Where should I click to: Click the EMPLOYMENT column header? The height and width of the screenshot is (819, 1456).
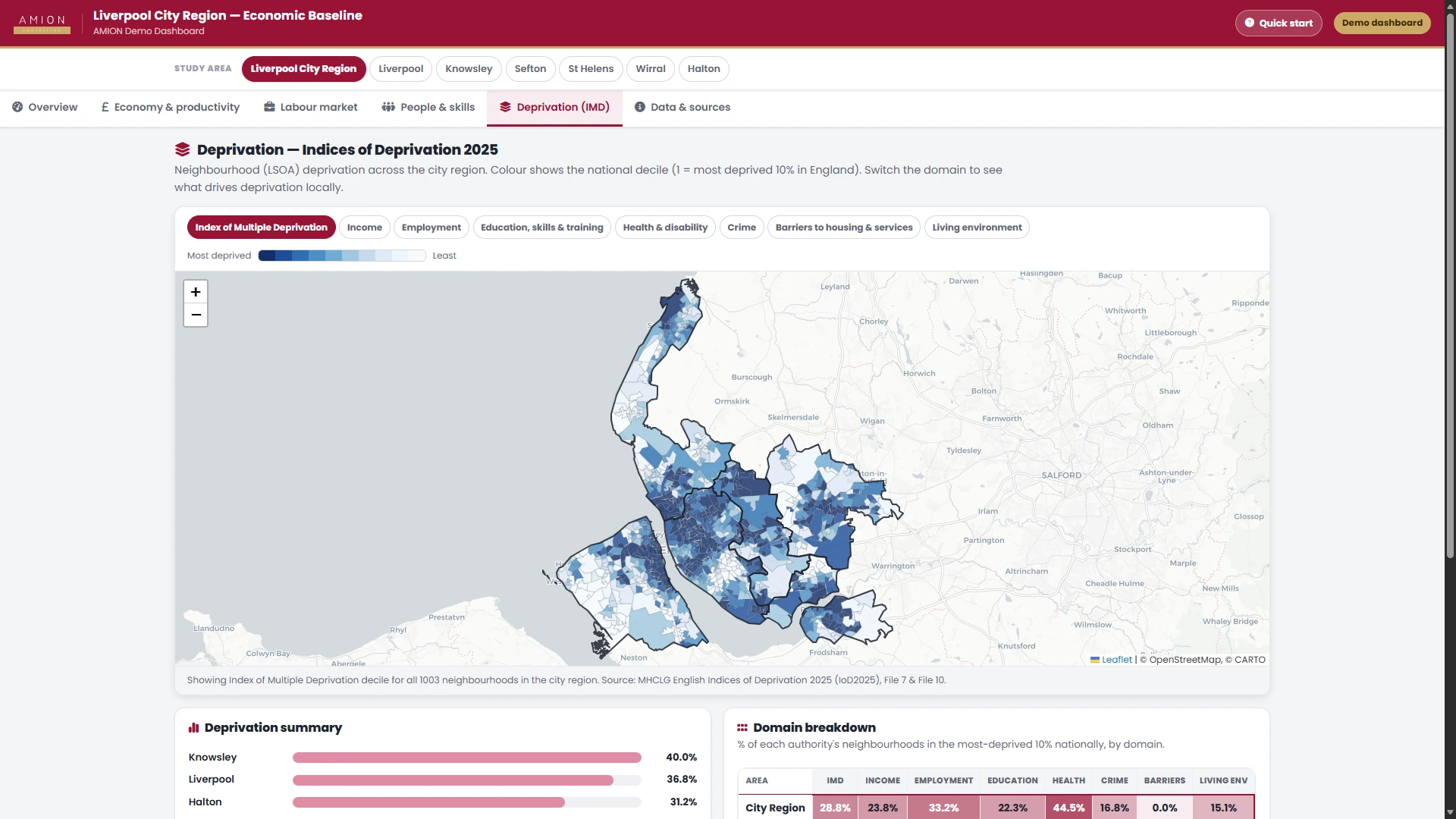(943, 781)
